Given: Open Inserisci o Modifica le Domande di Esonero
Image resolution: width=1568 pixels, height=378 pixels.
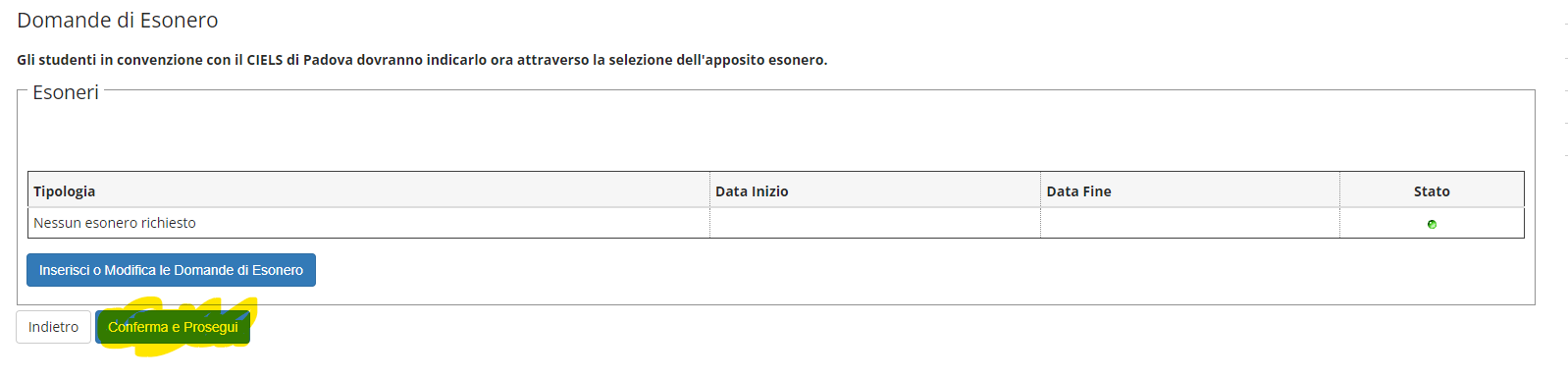Looking at the screenshot, I should click(171, 270).
